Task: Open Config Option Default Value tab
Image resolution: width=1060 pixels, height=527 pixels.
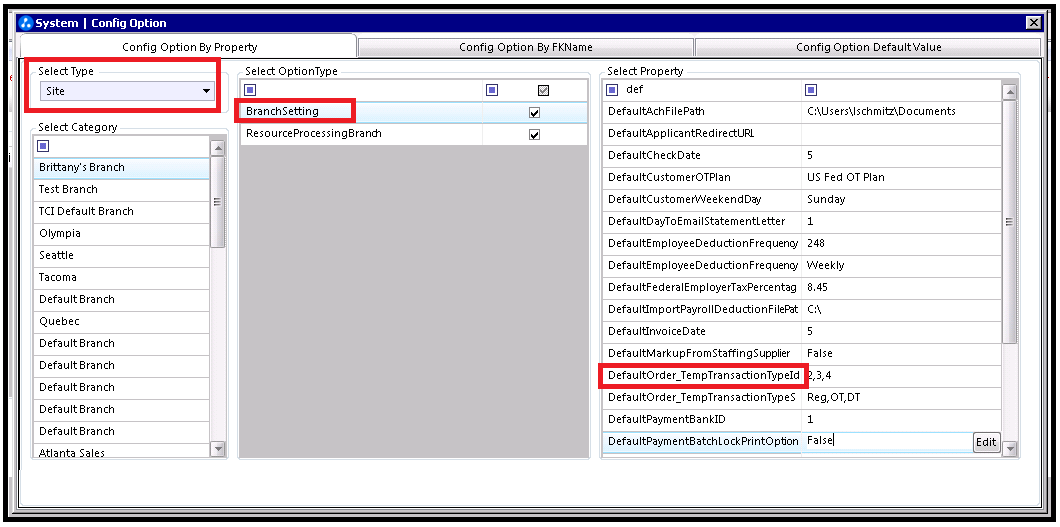Action: click(868, 47)
